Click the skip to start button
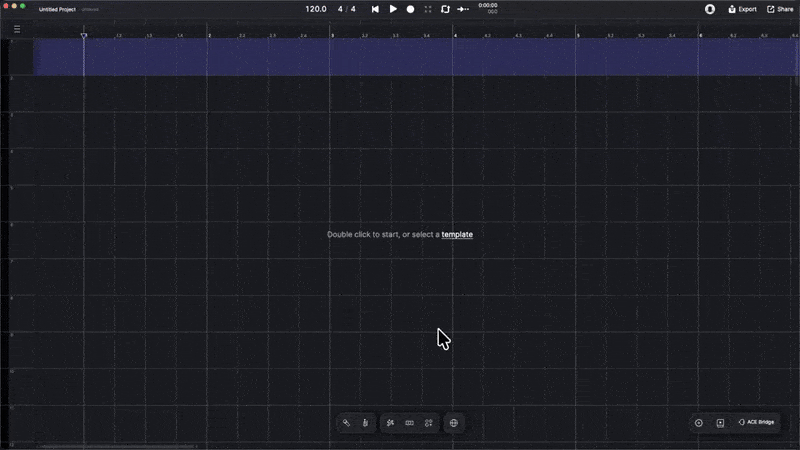Image resolution: width=800 pixels, height=450 pixels. tap(375, 9)
